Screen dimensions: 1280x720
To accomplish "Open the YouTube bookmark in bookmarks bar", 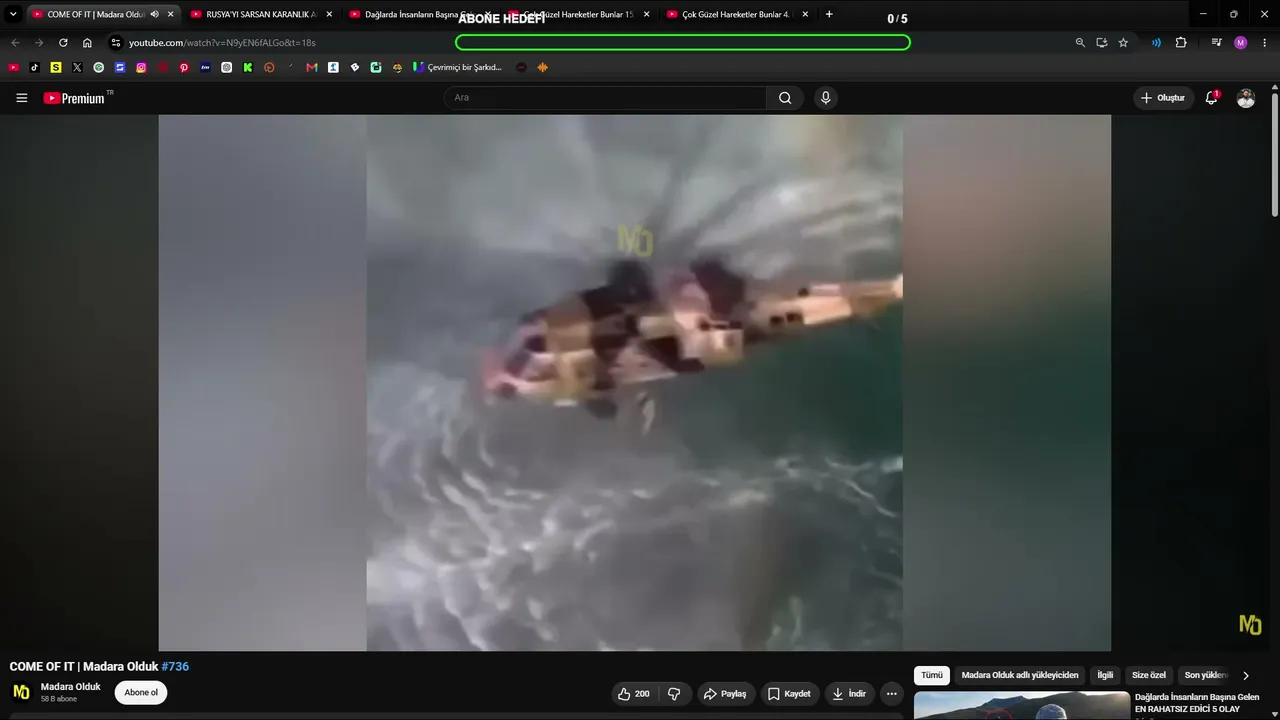I will pyautogui.click(x=13, y=68).
